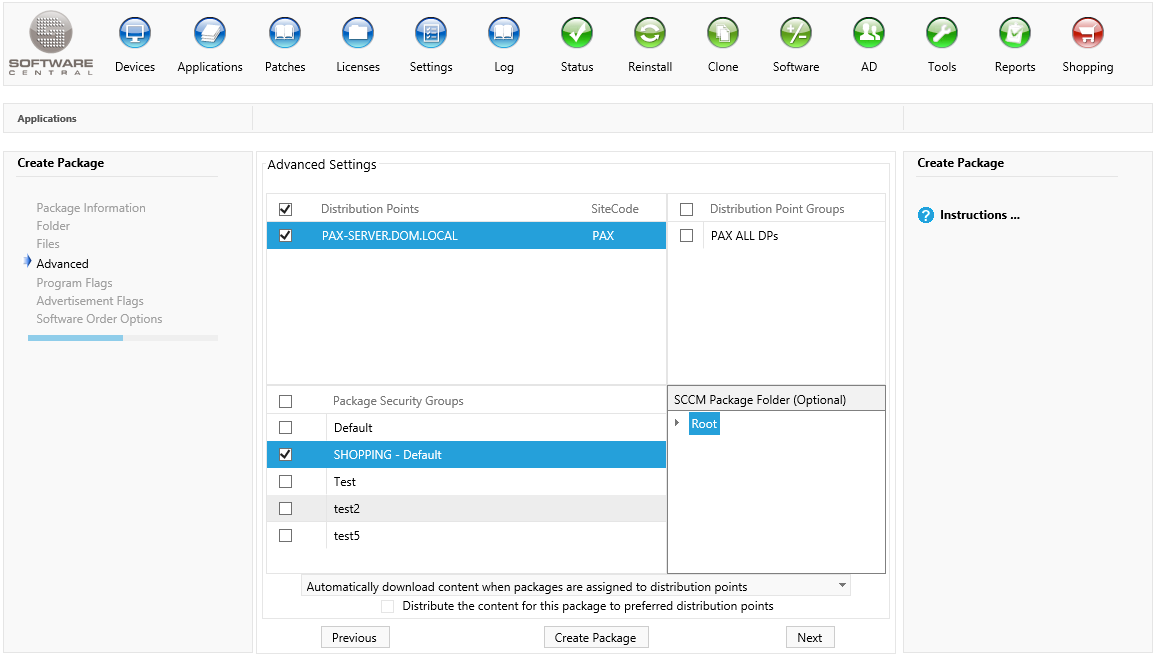
Task: Select the Root SCCM package folder
Action: pyautogui.click(x=704, y=424)
